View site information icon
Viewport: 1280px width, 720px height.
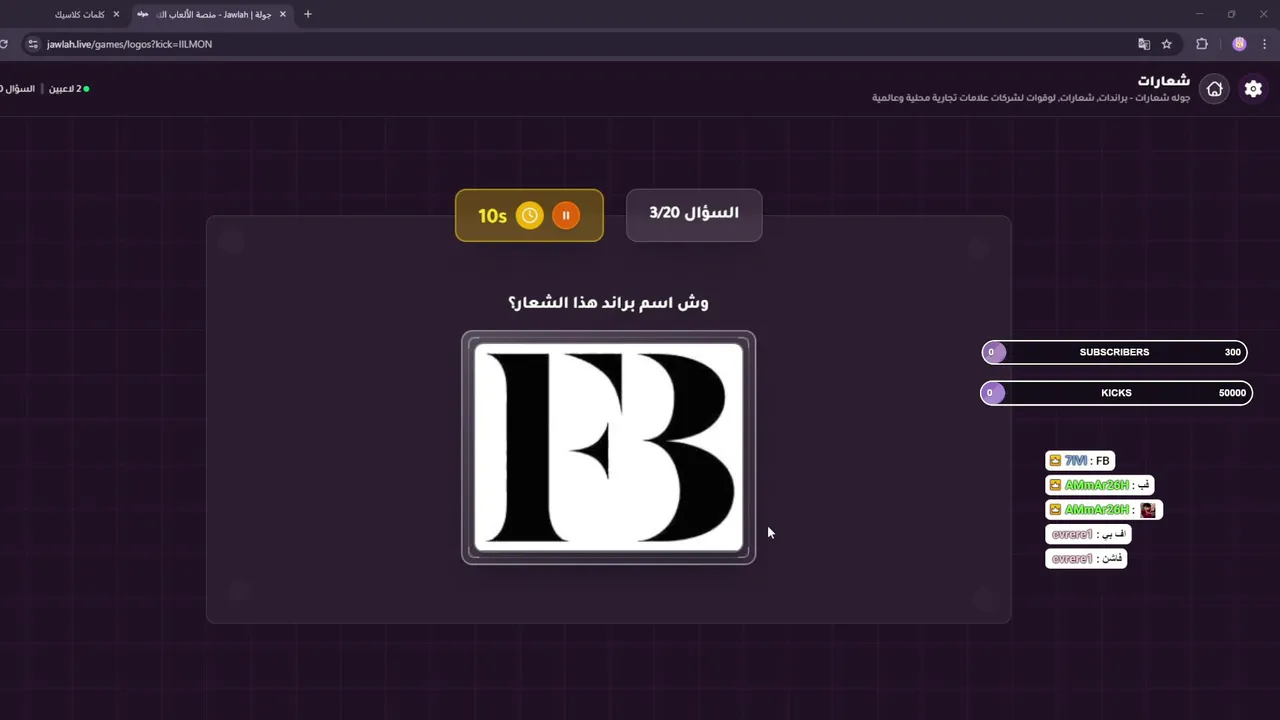(x=33, y=44)
